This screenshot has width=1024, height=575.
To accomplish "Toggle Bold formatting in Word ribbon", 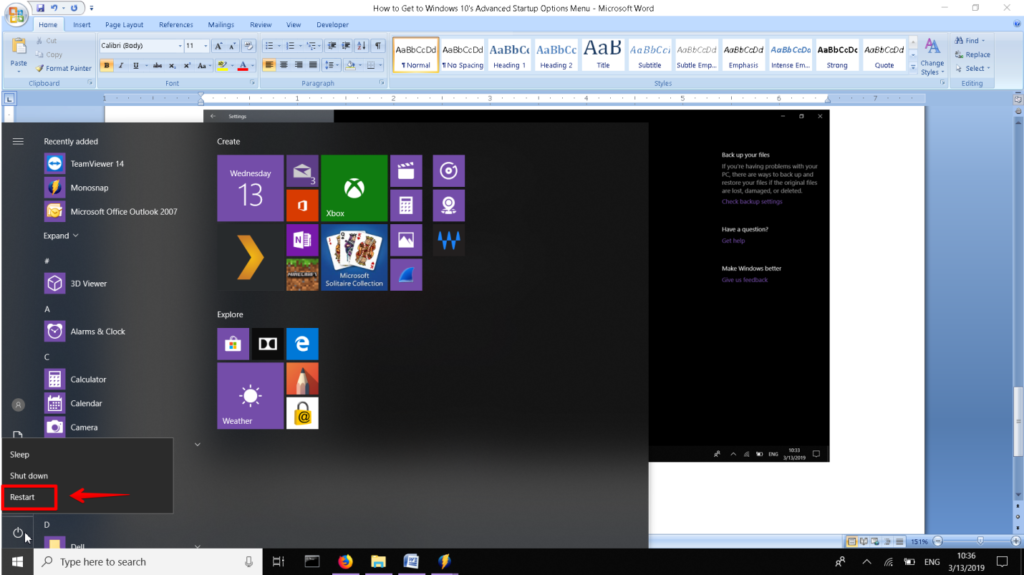I will coord(106,65).
